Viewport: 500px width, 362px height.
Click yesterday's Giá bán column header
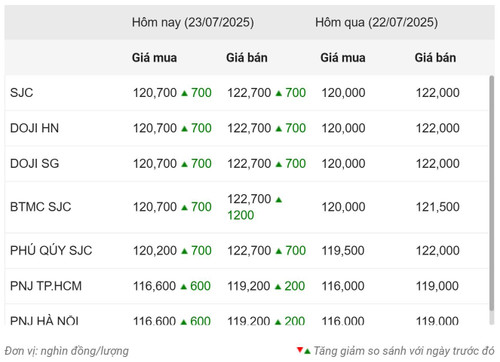pyautogui.click(x=435, y=58)
